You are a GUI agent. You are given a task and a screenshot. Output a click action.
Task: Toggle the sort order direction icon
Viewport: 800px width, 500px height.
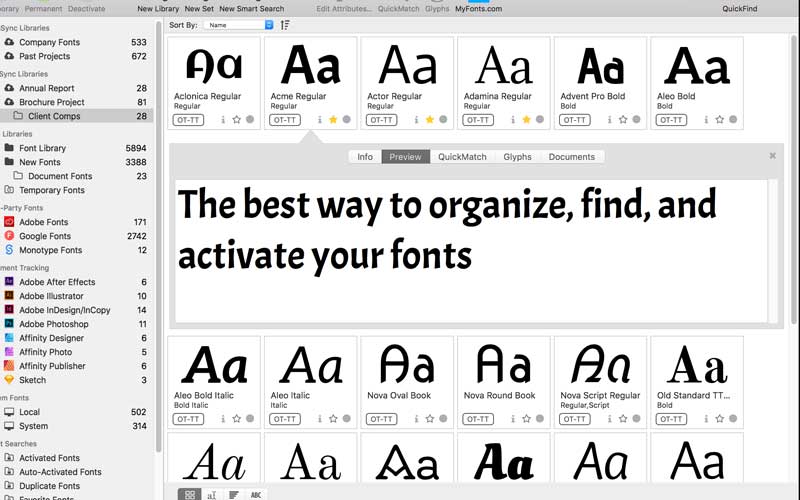click(x=285, y=25)
